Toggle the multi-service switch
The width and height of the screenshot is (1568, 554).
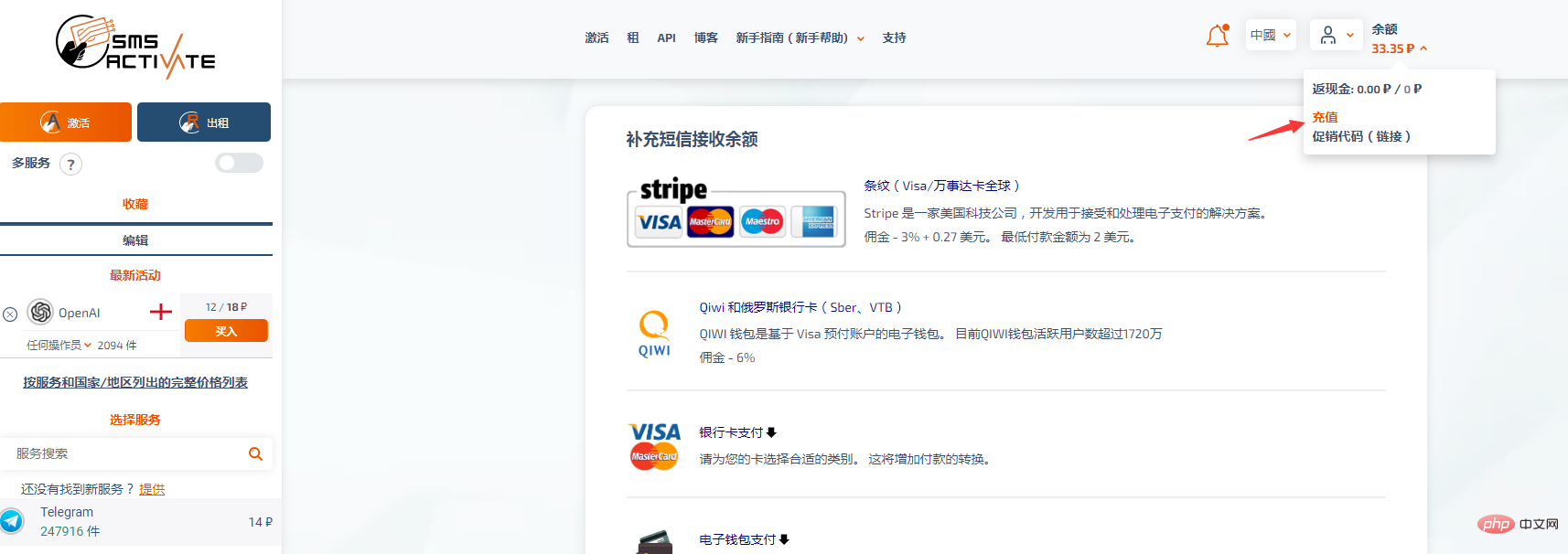(x=239, y=163)
